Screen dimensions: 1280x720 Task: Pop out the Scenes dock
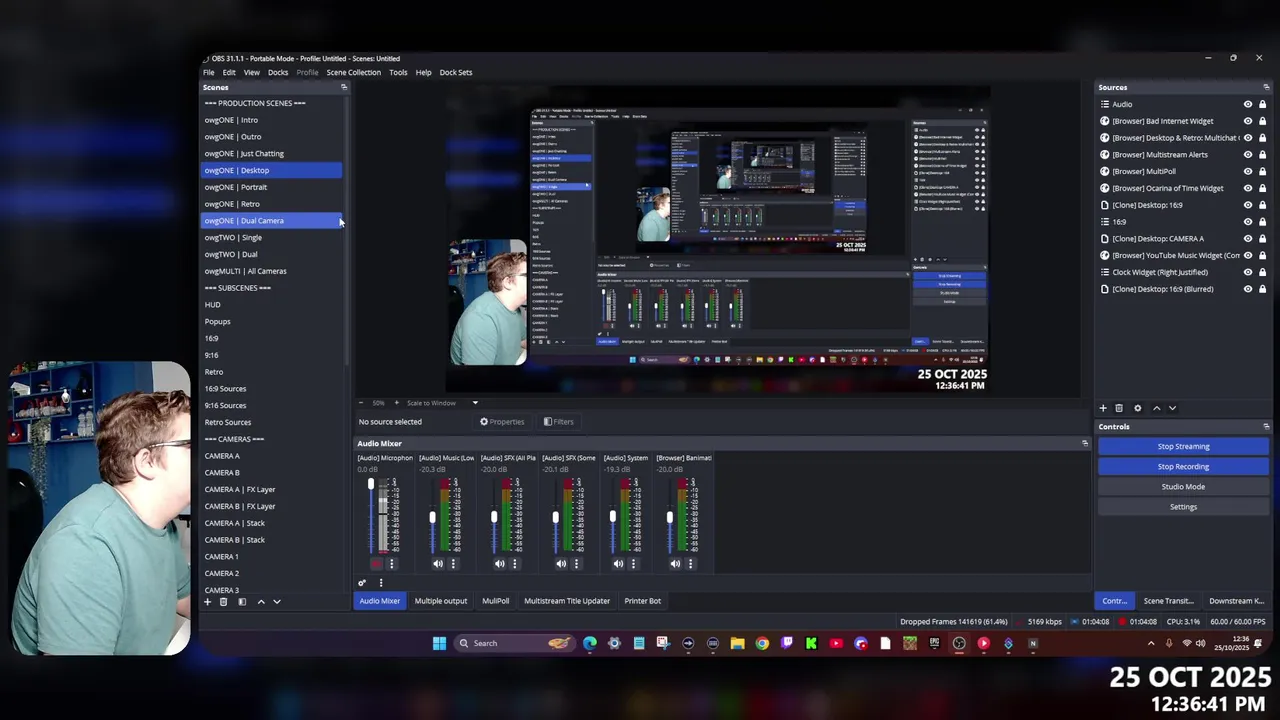[344, 87]
